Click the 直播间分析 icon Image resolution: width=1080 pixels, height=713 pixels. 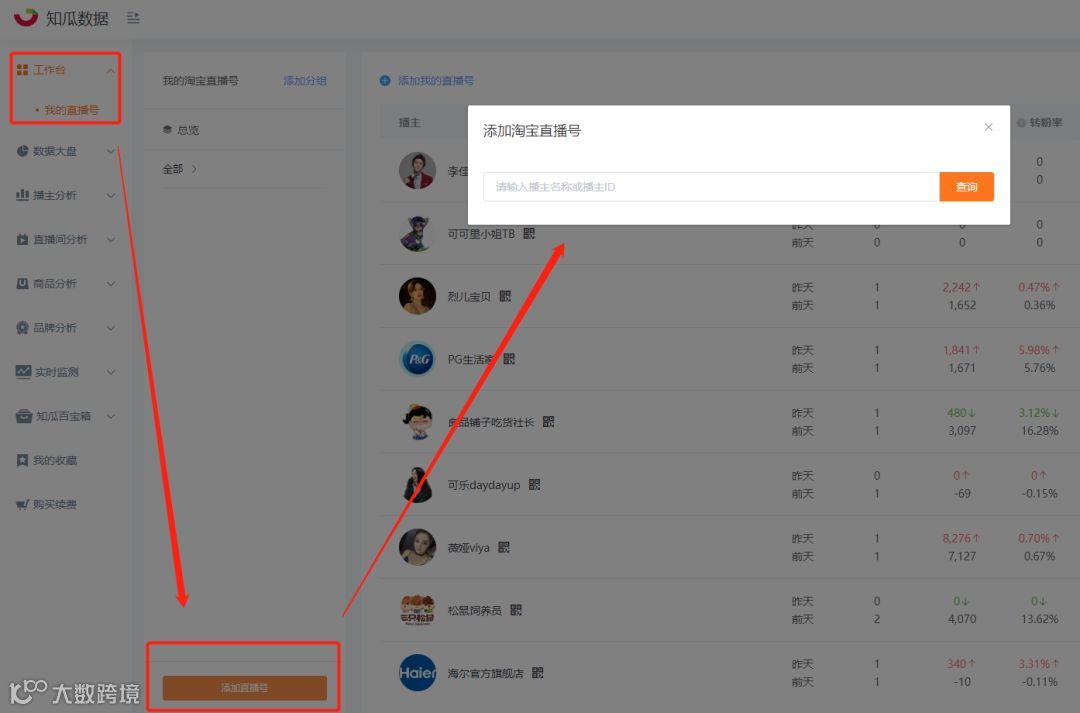tap(22, 239)
